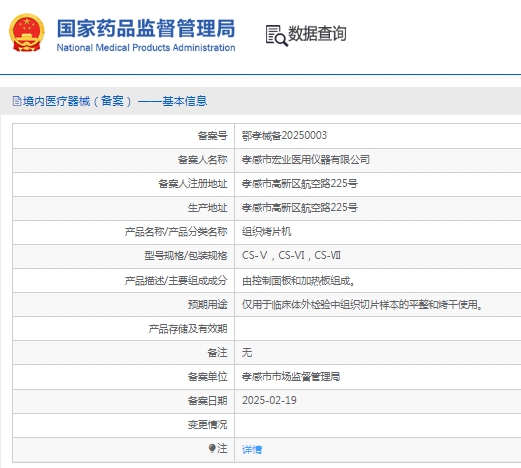
Task: Click the 数据查询 heading text
Action: pyautogui.click(x=317, y=33)
